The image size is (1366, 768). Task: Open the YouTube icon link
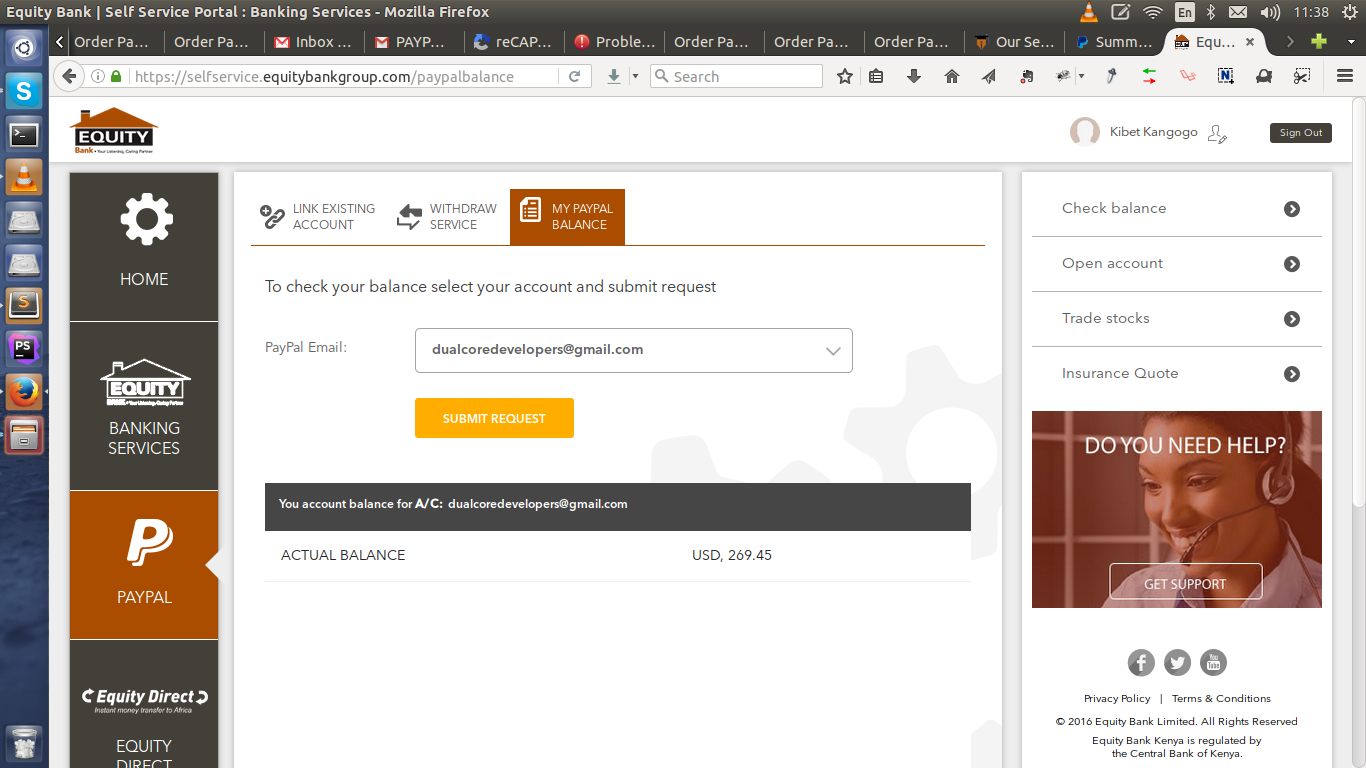[1213, 662]
